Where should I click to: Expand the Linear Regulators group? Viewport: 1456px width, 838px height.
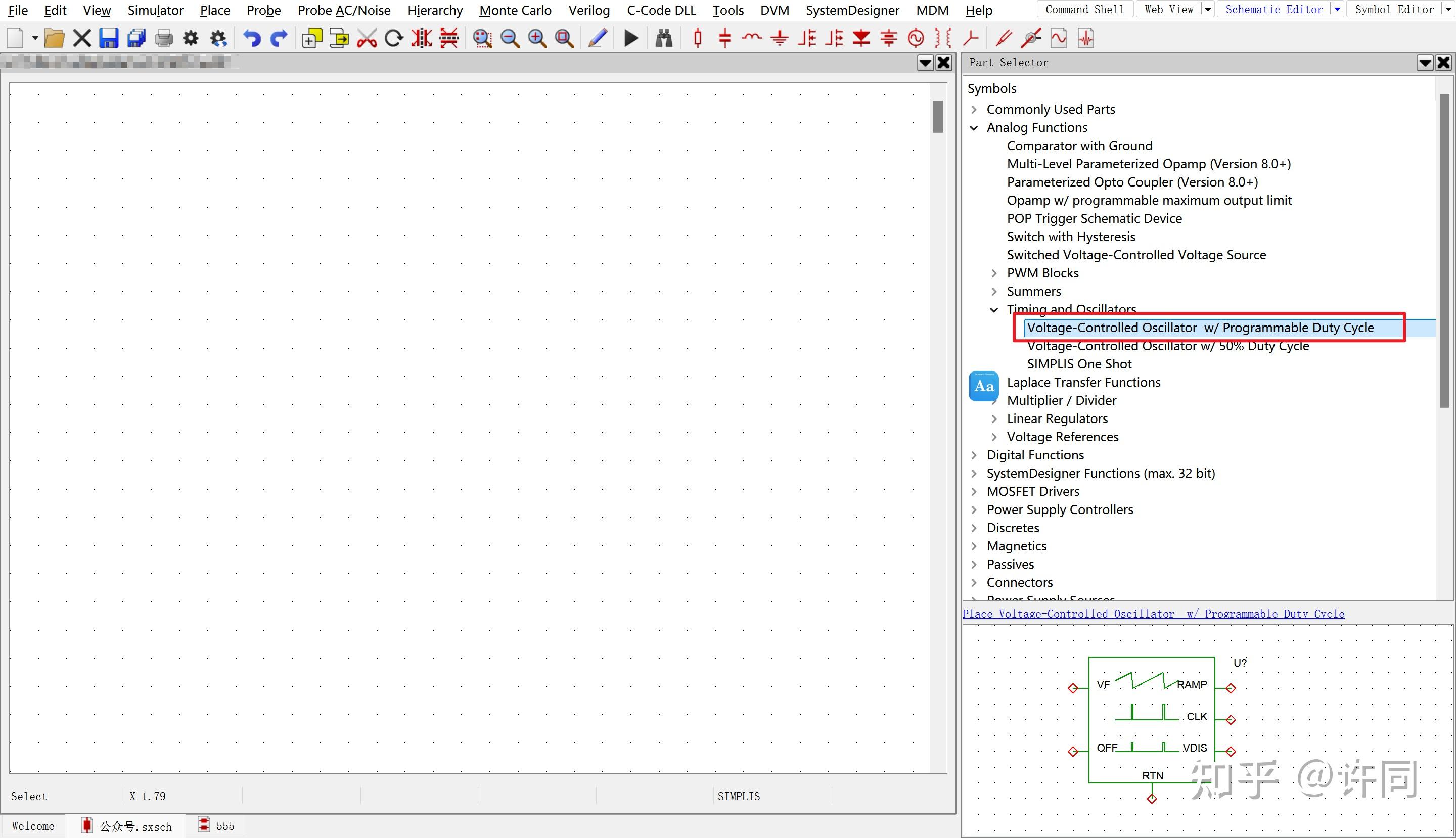pos(994,419)
